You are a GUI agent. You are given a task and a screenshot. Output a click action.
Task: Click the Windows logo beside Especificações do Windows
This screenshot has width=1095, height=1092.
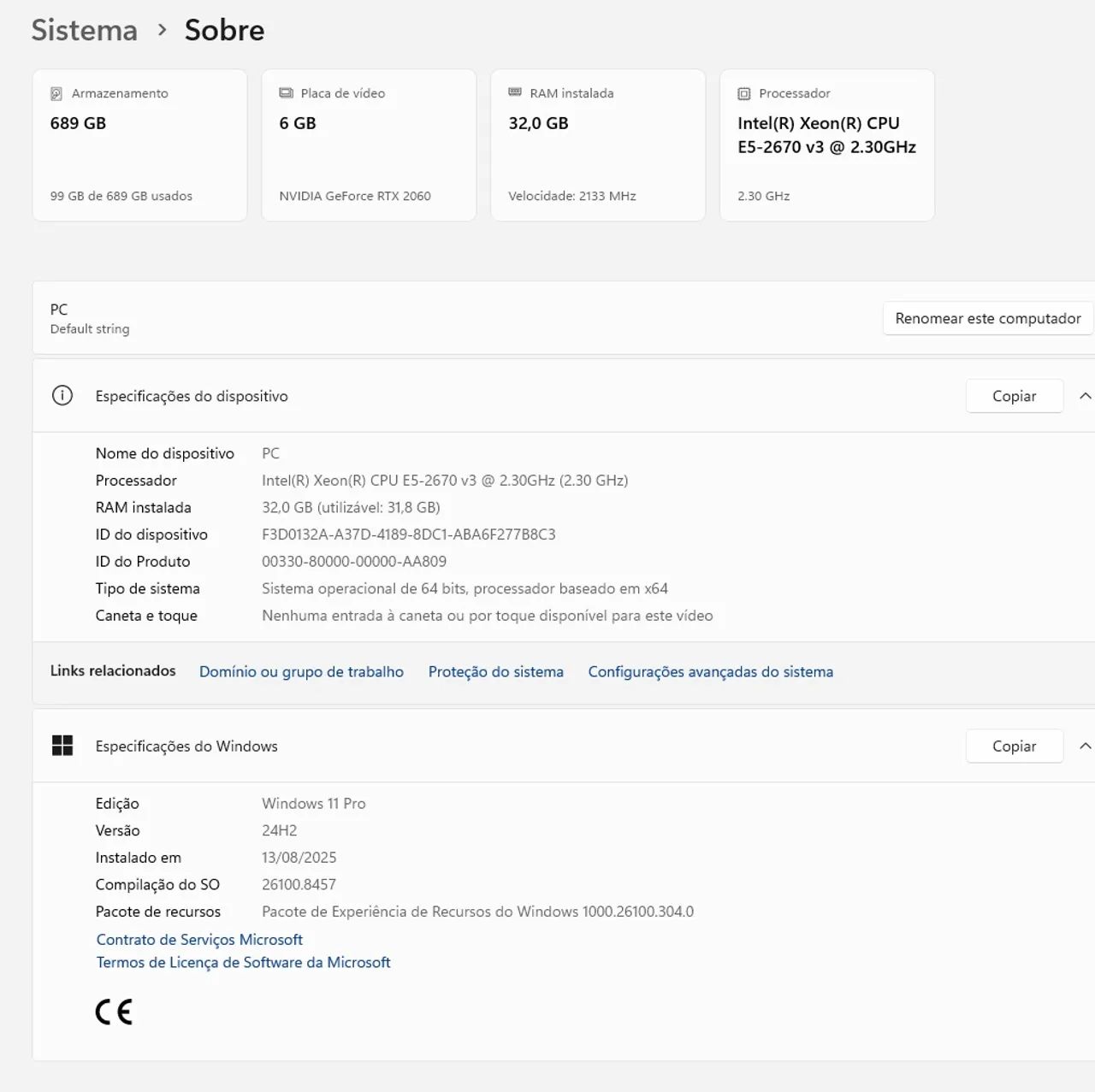(62, 746)
